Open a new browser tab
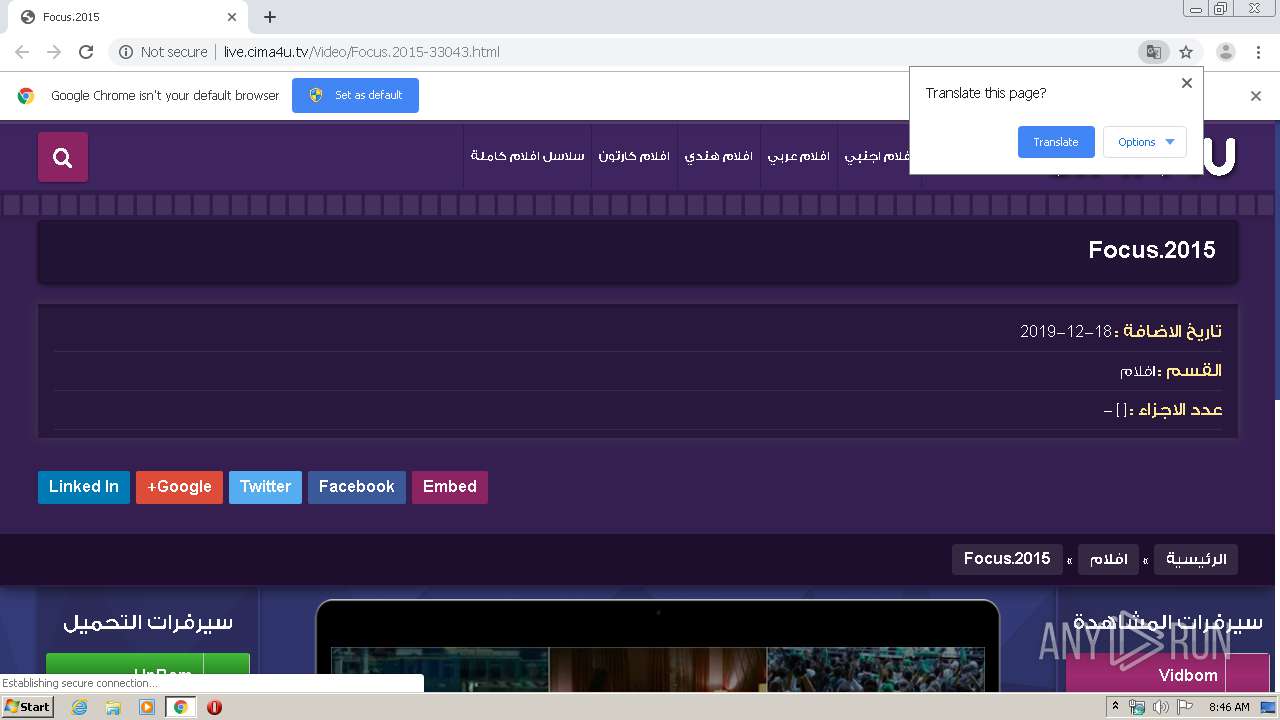 point(270,17)
